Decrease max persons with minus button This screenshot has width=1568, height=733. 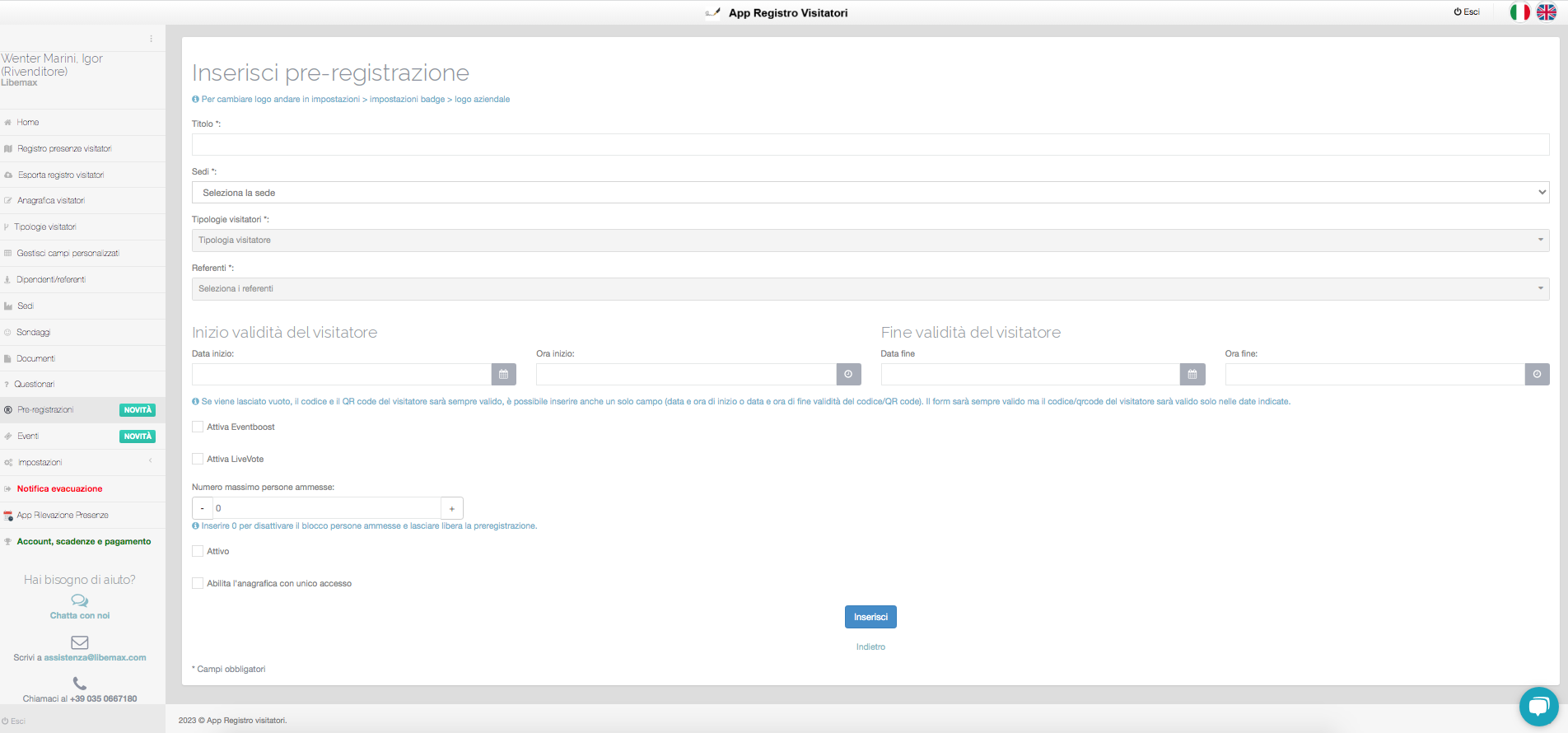click(x=203, y=508)
